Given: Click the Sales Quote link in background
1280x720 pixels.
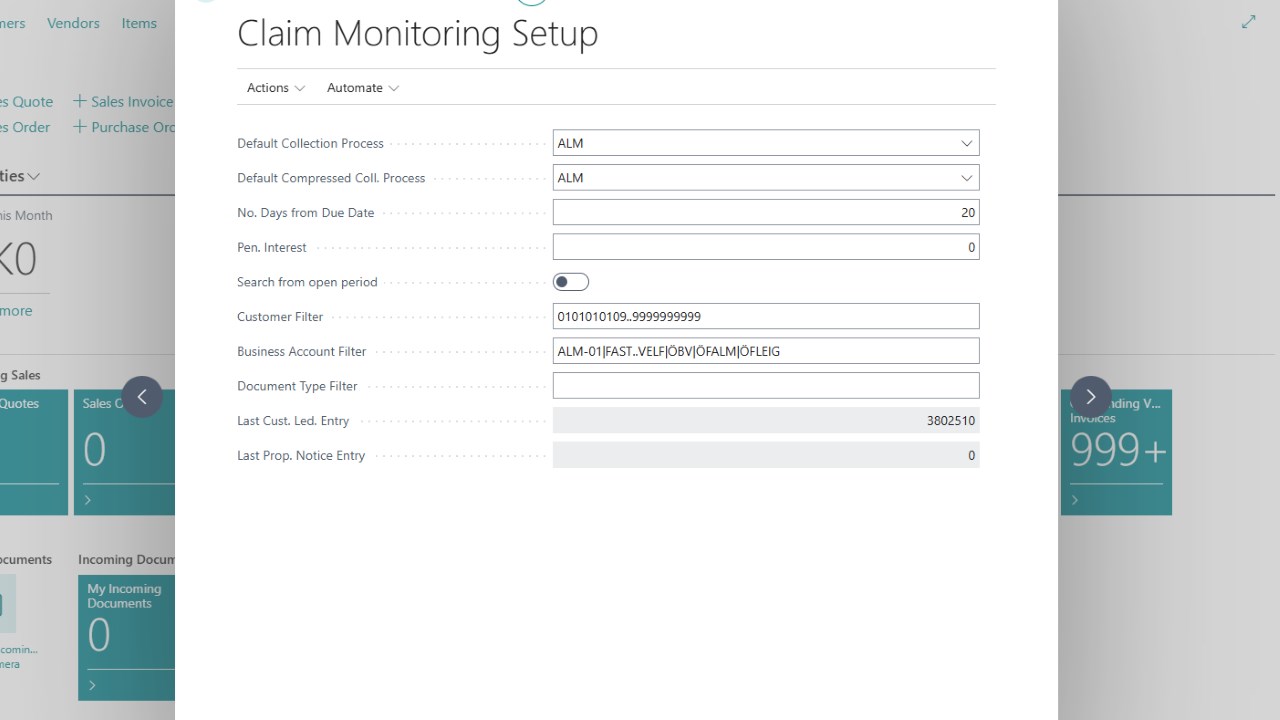Looking at the screenshot, I should pyautogui.click(x=26, y=101).
